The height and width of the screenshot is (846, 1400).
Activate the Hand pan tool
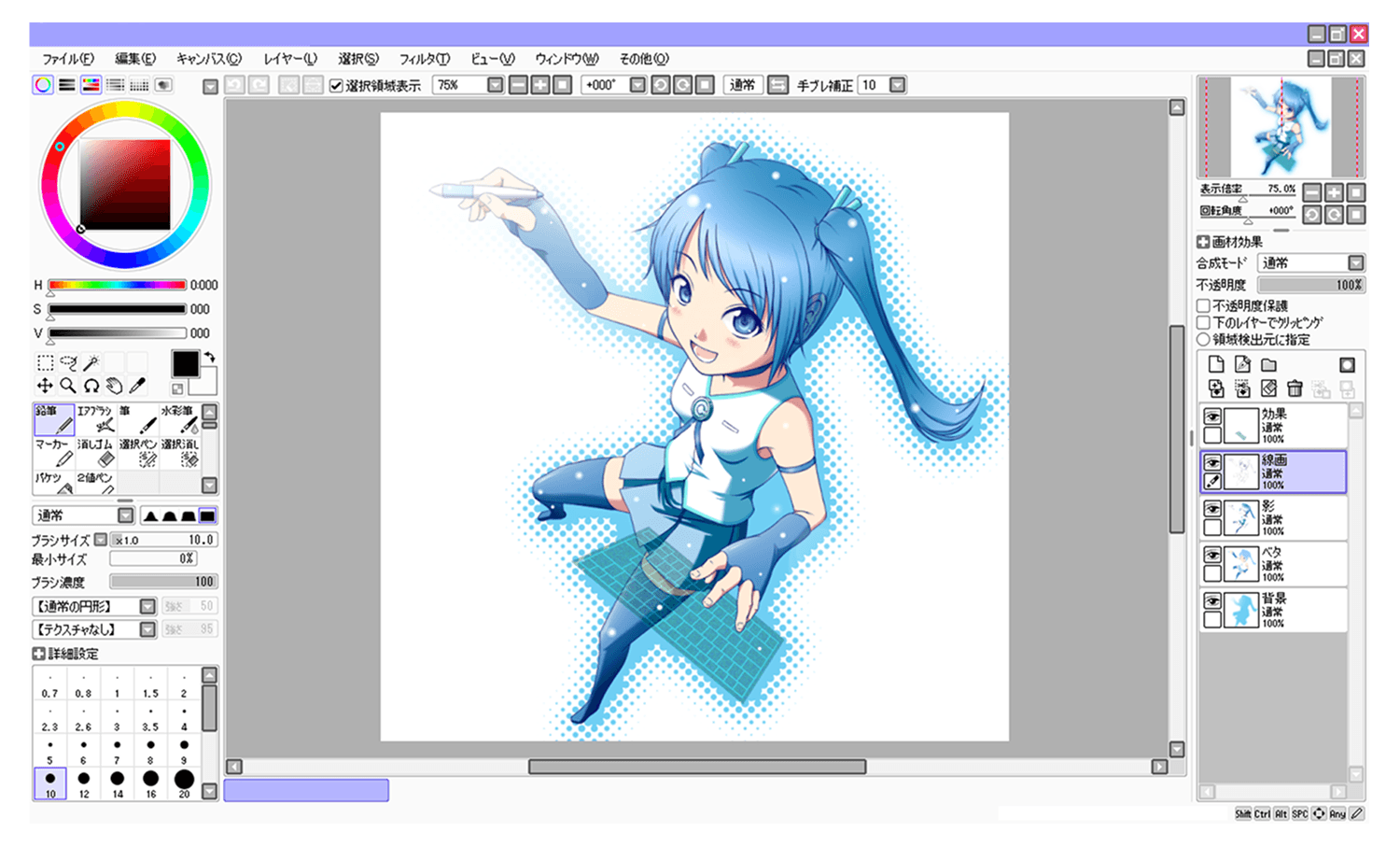click(114, 386)
